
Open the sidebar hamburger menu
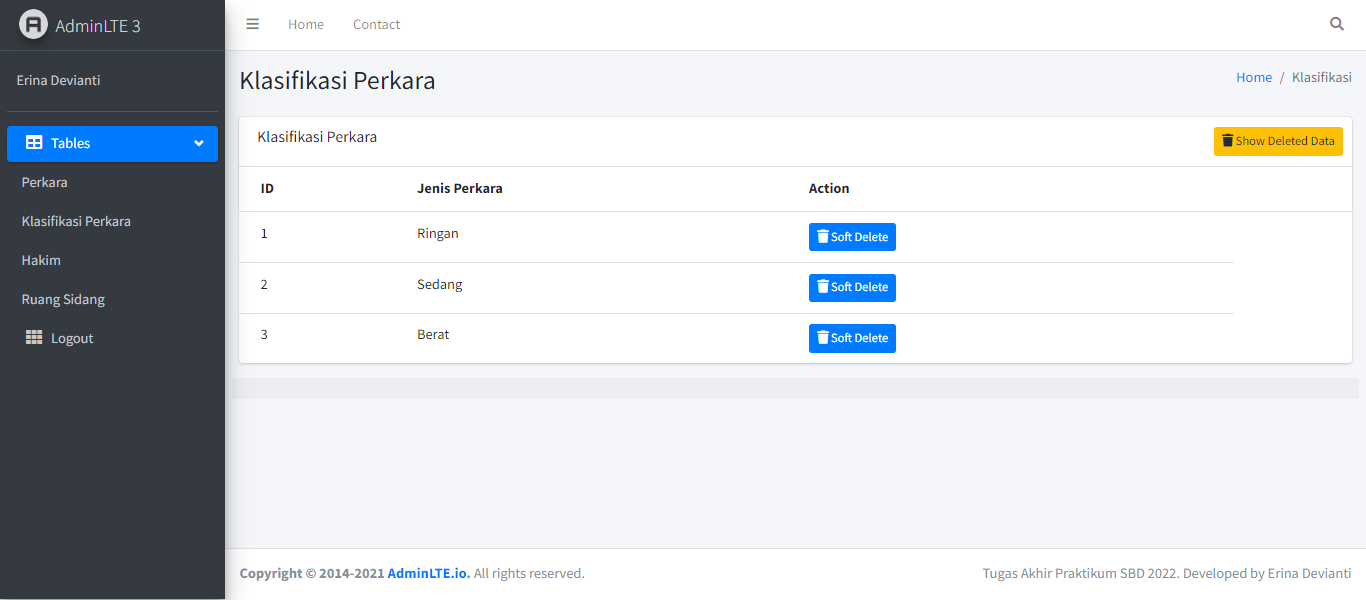[252, 24]
